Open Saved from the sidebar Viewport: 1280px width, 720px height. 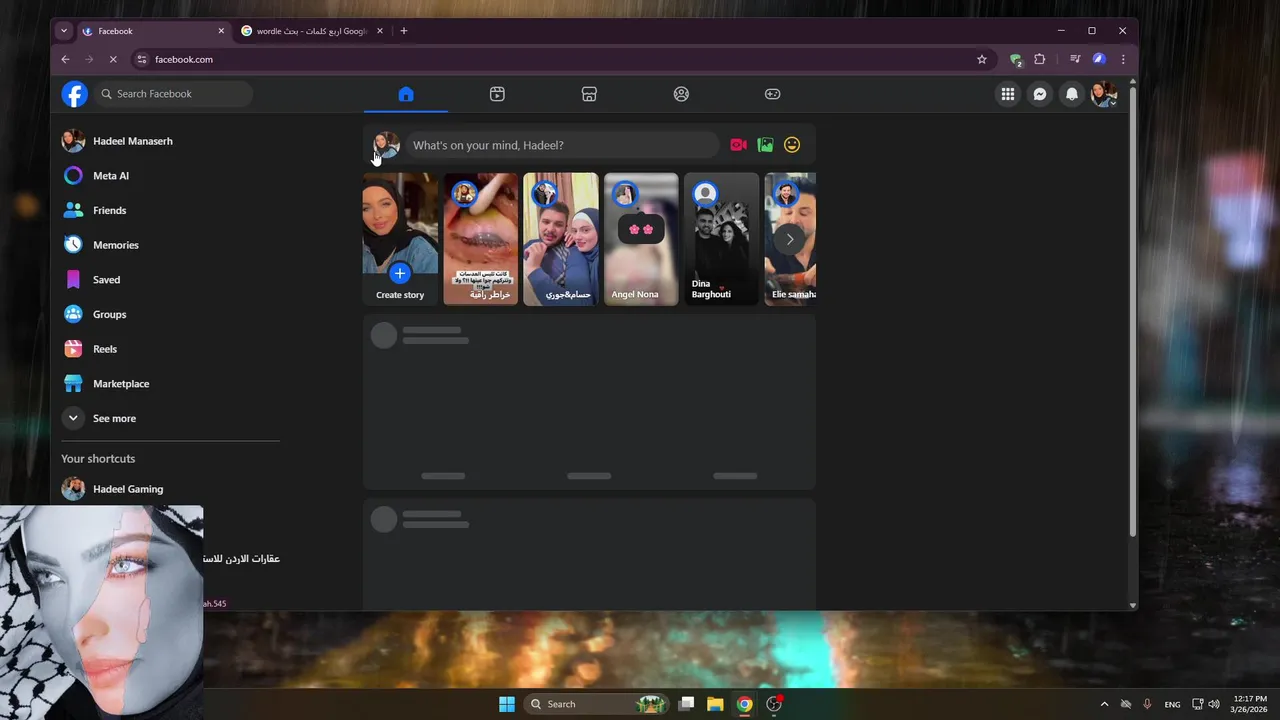click(x=170, y=280)
